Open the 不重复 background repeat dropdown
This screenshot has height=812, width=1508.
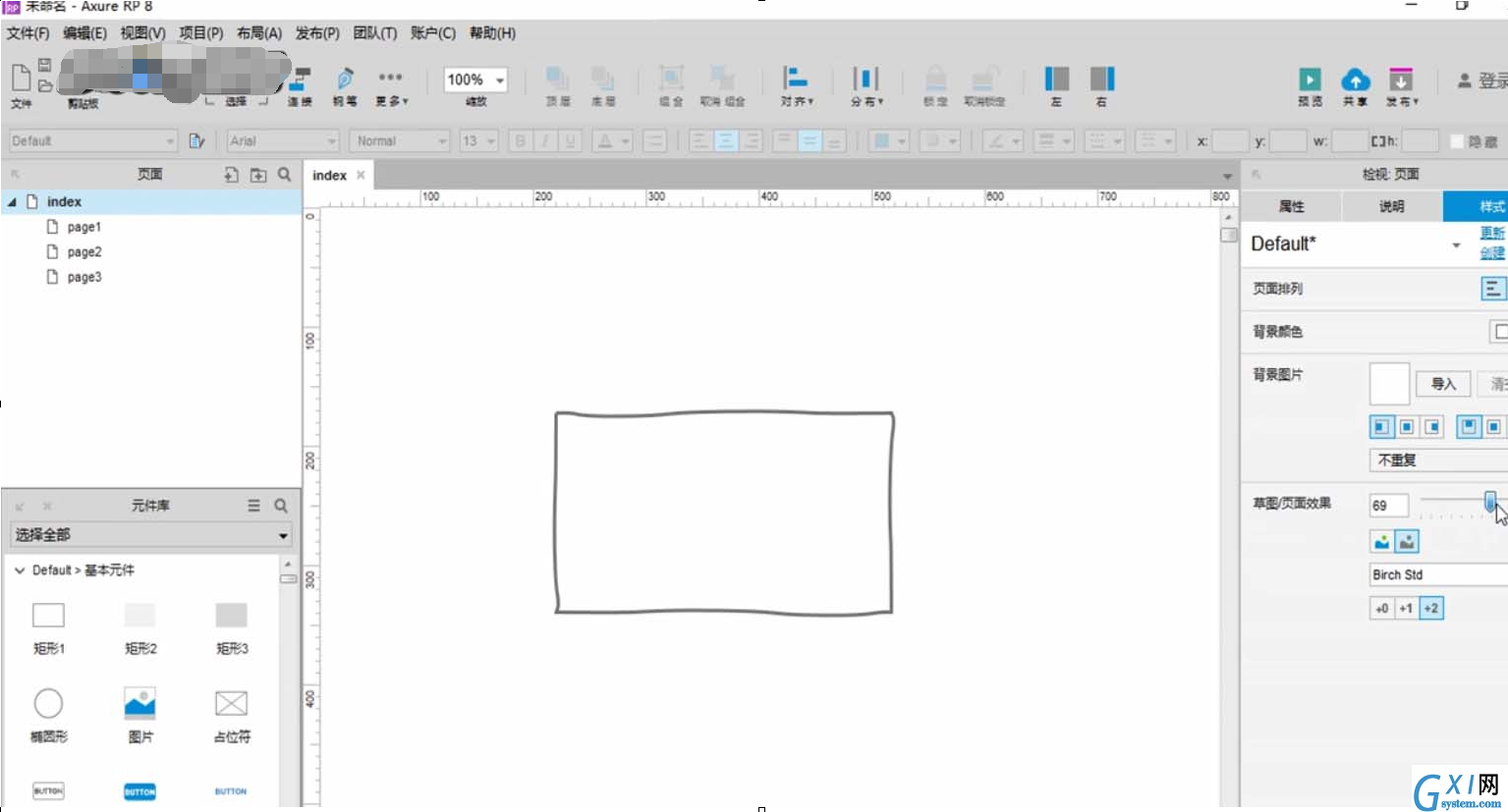(1438, 460)
